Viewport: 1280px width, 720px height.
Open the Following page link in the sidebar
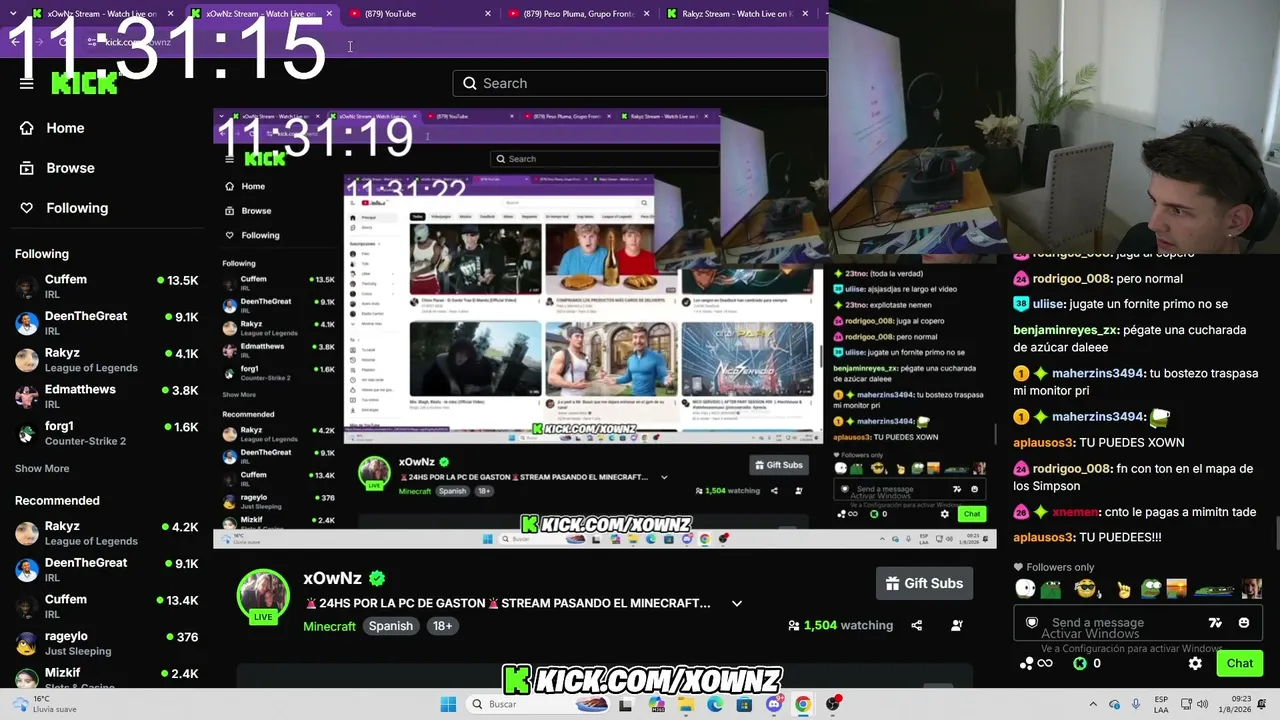77,208
